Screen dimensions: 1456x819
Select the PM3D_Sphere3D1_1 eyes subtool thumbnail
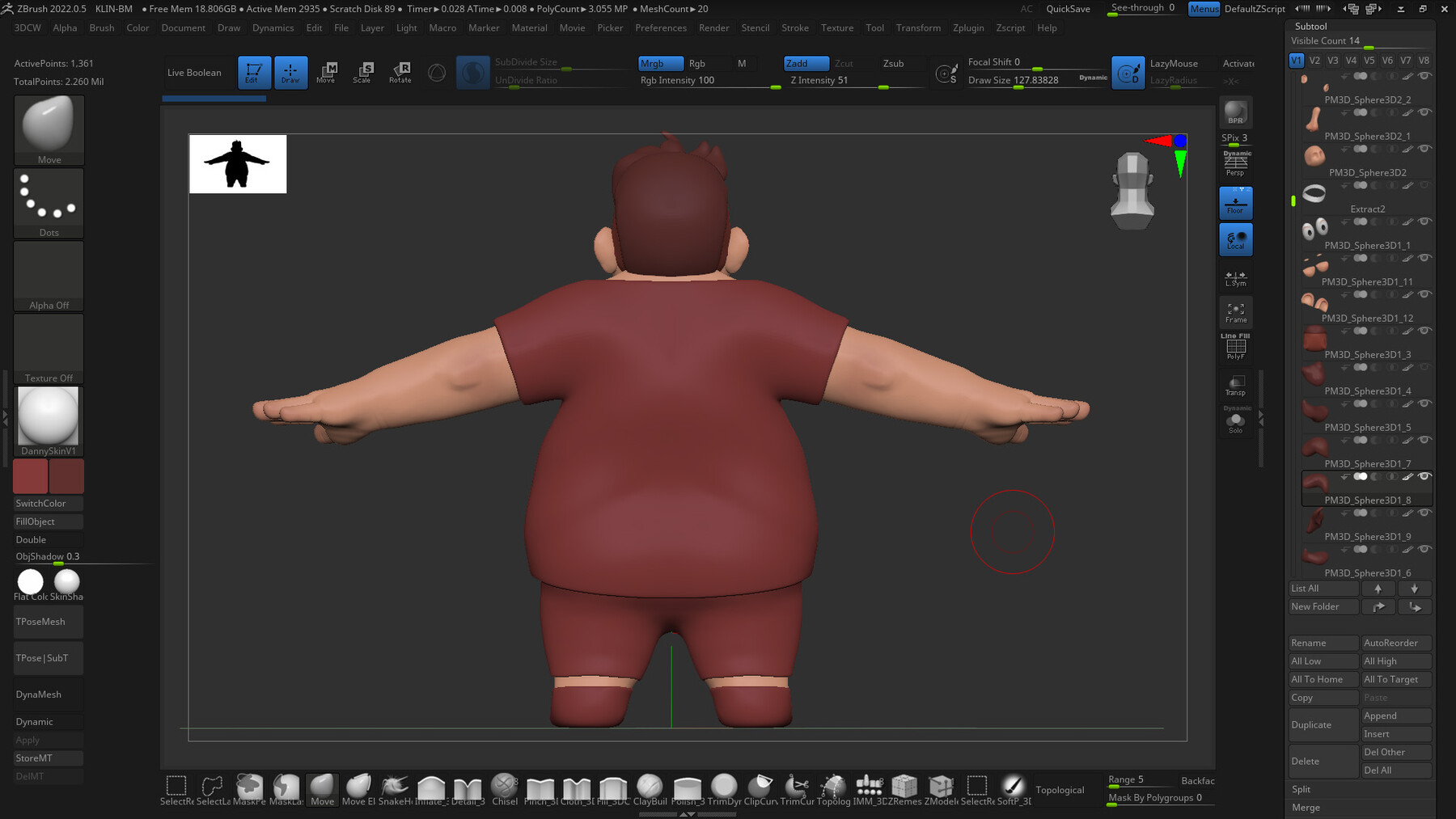coord(1314,230)
